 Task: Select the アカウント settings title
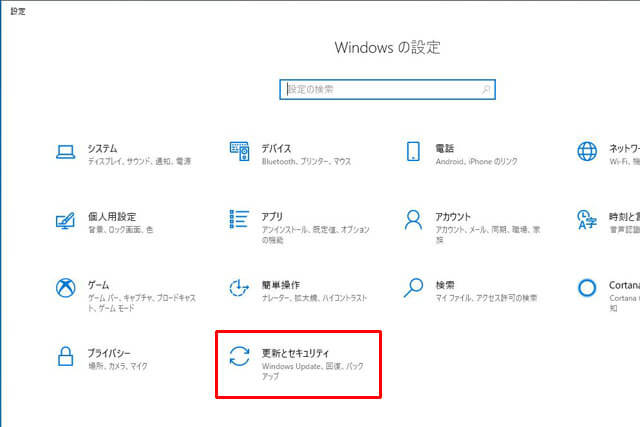coord(453,216)
